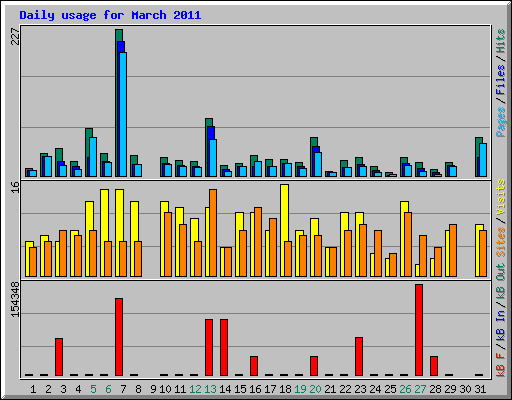Click day label 22 on the x-axis
Viewport: 512px width, 400px height.
pos(345,389)
